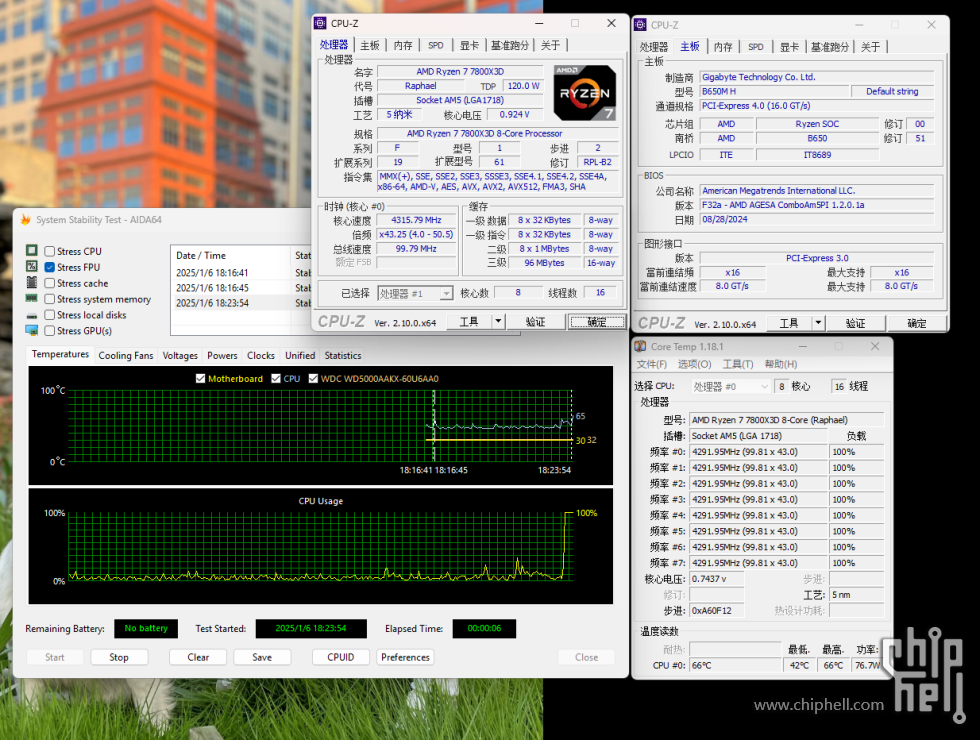980x740 pixels.
Task: Click the Gigabyte Technology Co. Ltd. manufacturer field
Action: (816, 77)
